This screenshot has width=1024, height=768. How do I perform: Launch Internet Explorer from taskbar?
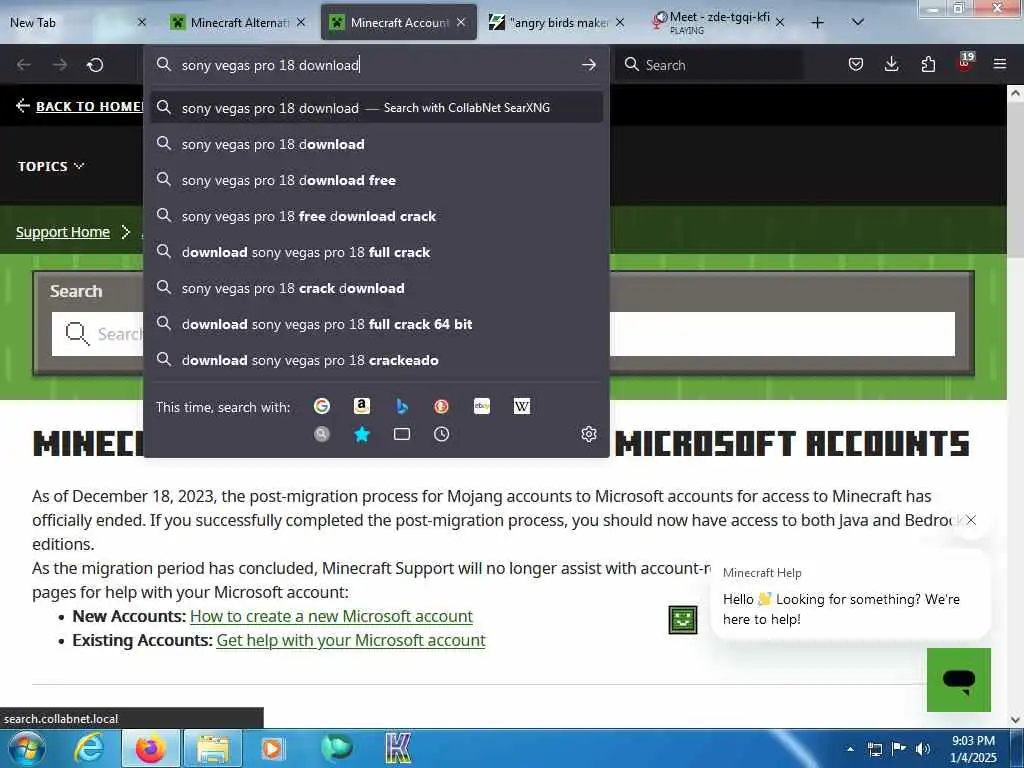point(89,748)
